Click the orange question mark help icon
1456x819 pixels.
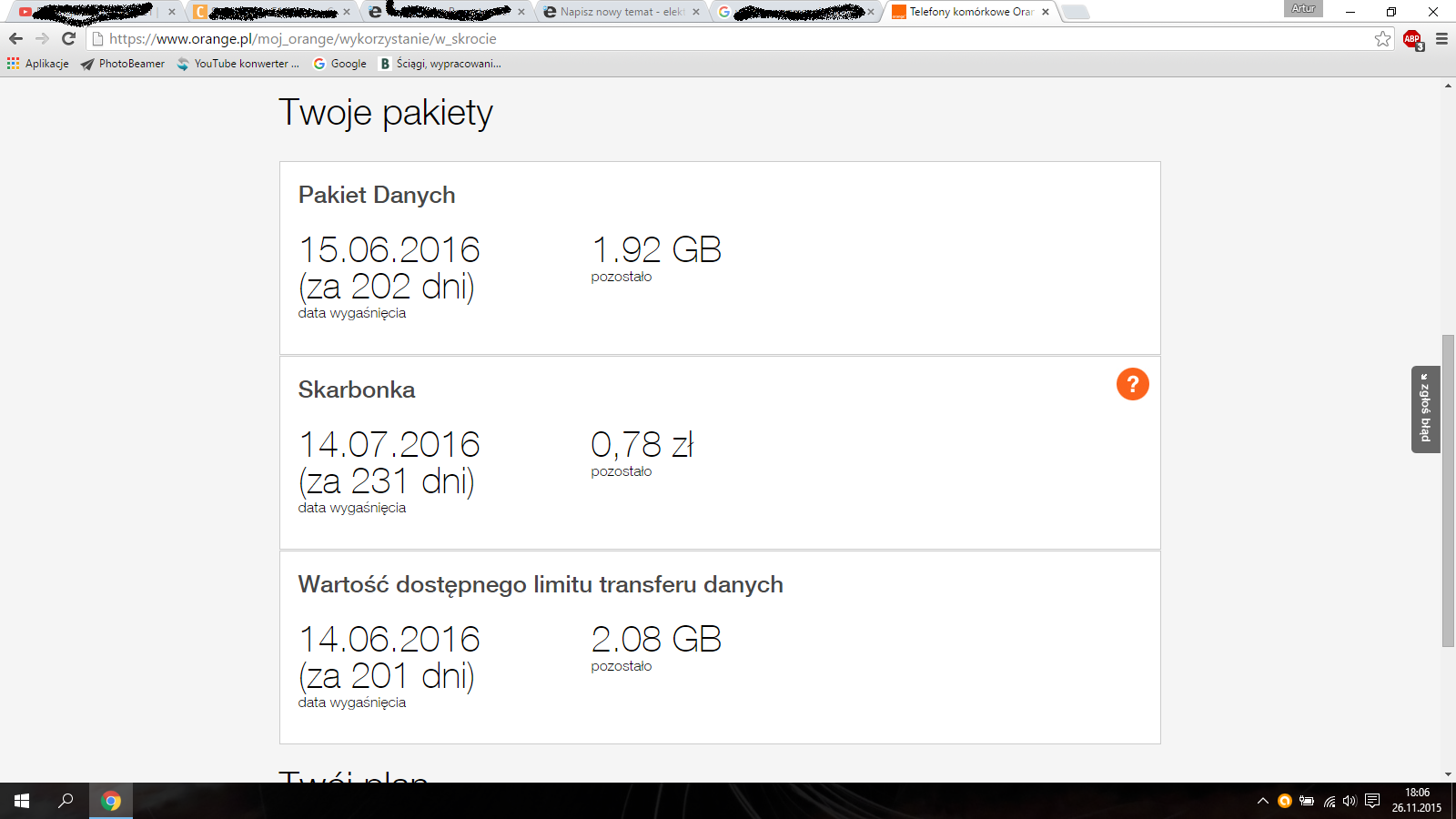[x=1132, y=384]
